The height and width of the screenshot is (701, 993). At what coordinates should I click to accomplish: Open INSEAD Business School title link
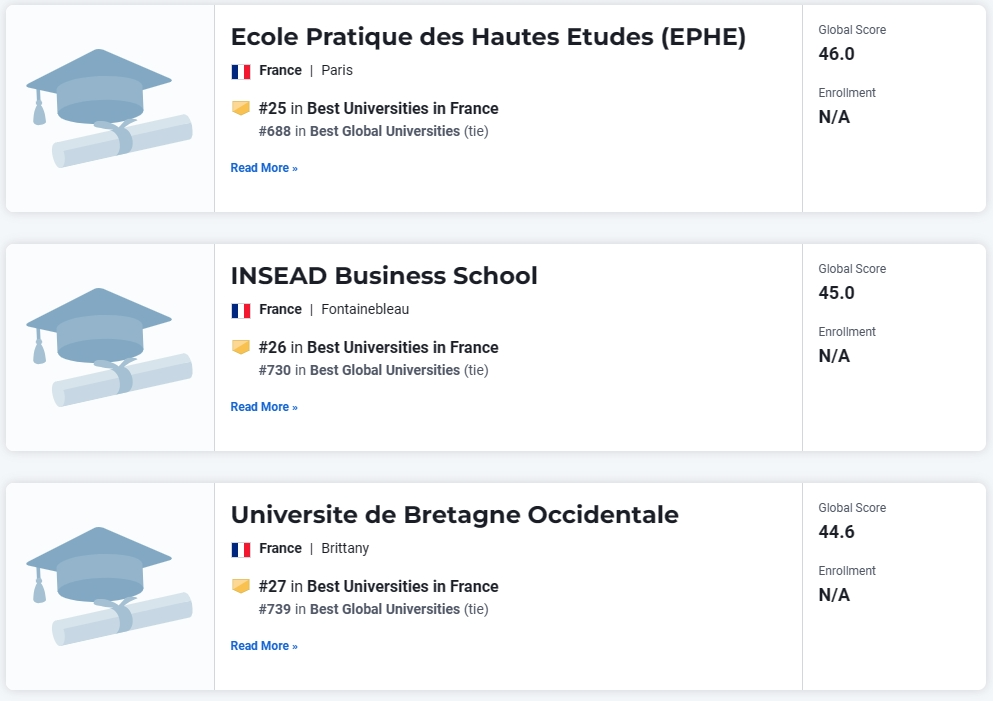pos(384,276)
